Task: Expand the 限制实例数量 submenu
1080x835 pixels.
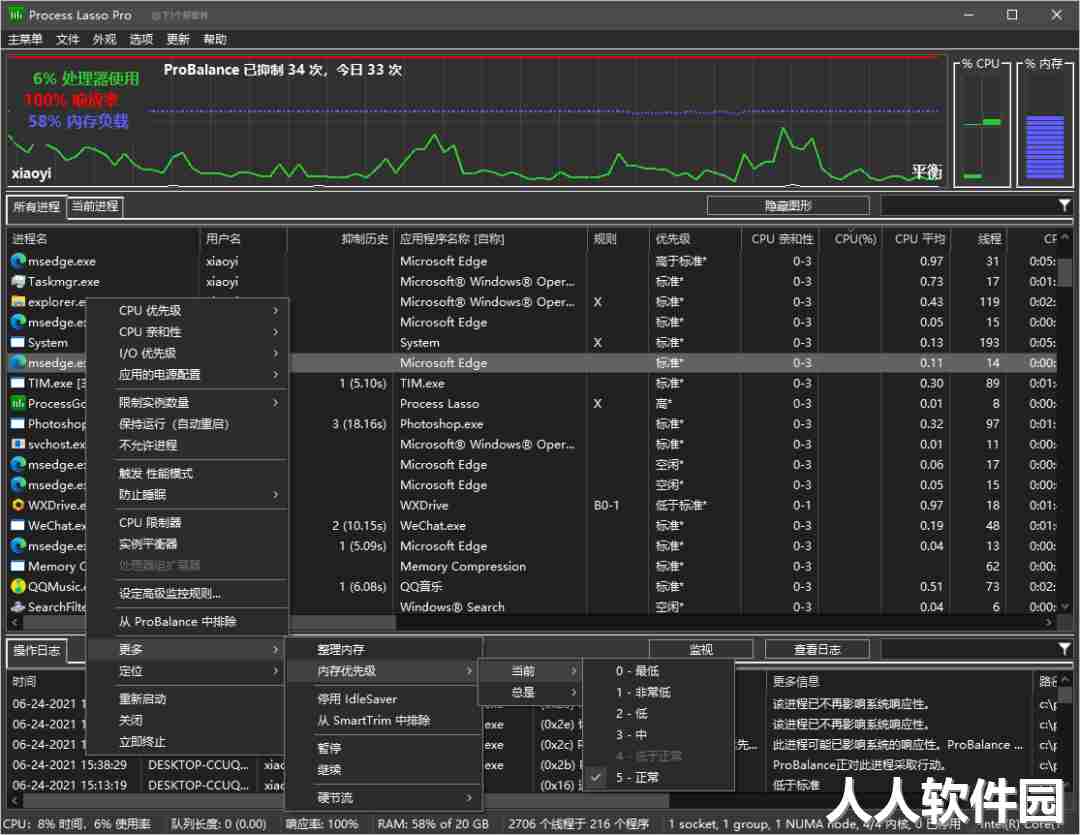Action: 187,402
